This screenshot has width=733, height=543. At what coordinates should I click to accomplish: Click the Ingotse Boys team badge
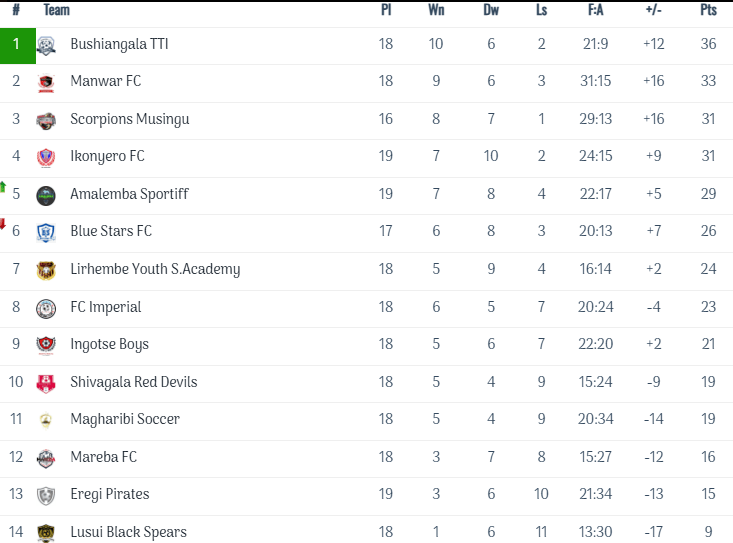click(x=46, y=345)
